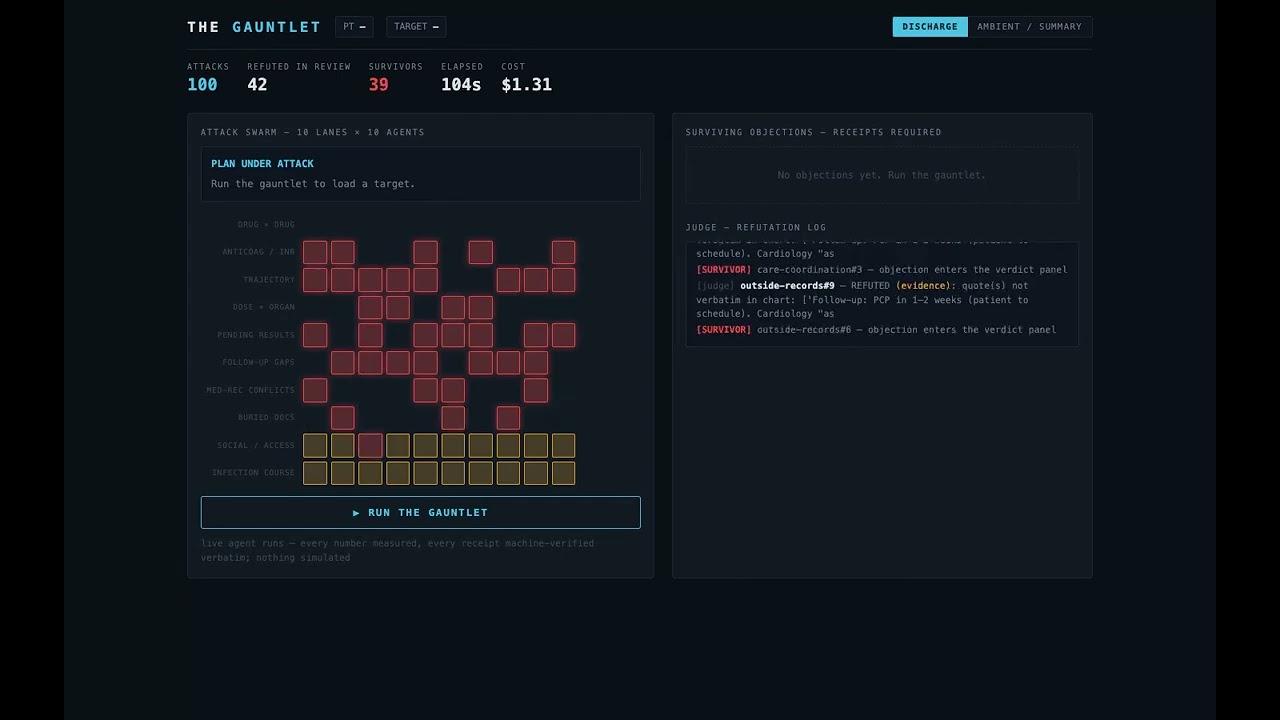The height and width of the screenshot is (720, 1280).
Task: Click the 'live agent runs' footnote text
Action: [x=397, y=550]
